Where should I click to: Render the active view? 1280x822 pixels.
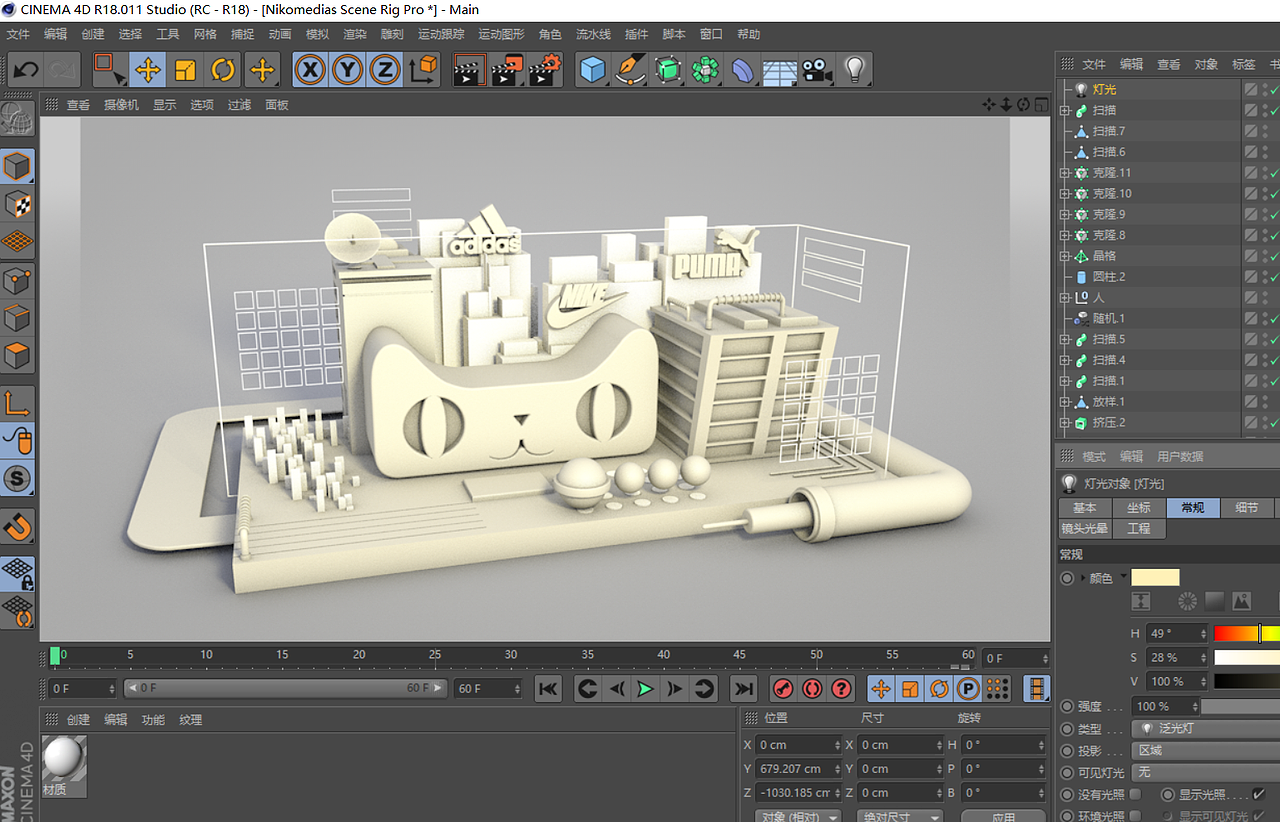click(469, 70)
